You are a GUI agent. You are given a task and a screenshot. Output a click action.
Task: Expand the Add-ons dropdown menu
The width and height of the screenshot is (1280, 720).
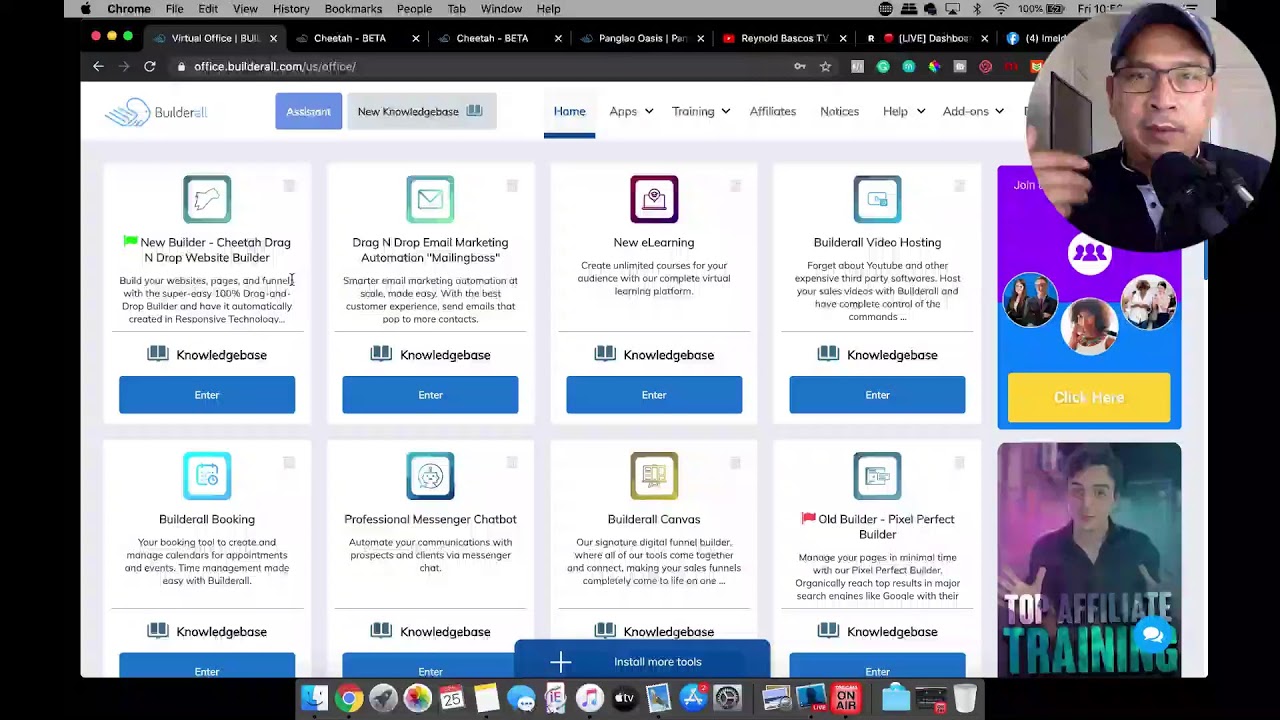pyautogui.click(x=973, y=111)
